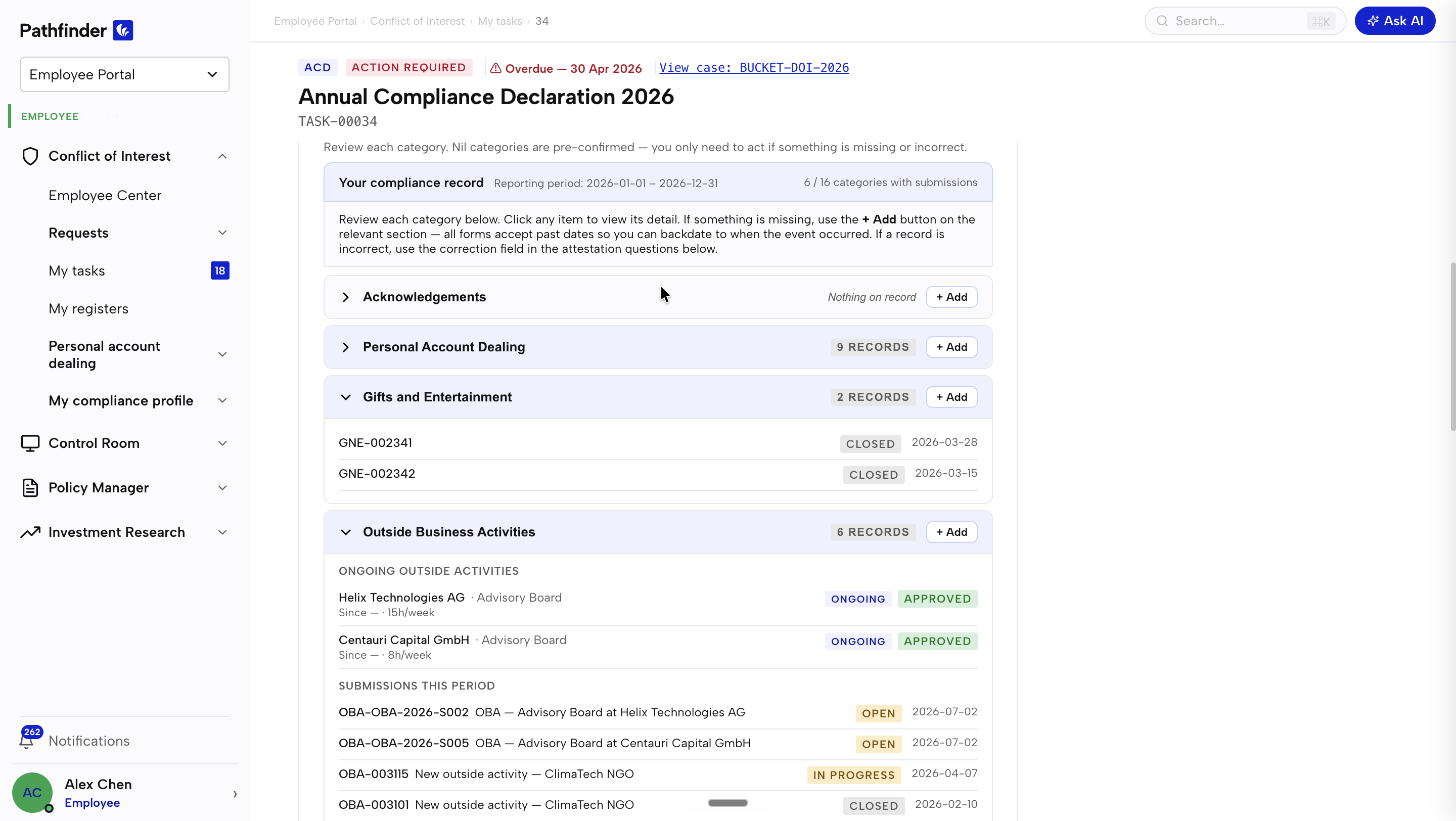Image resolution: width=1456 pixels, height=821 pixels.
Task: Open Requests in sidebar
Action: tap(78, 233)
